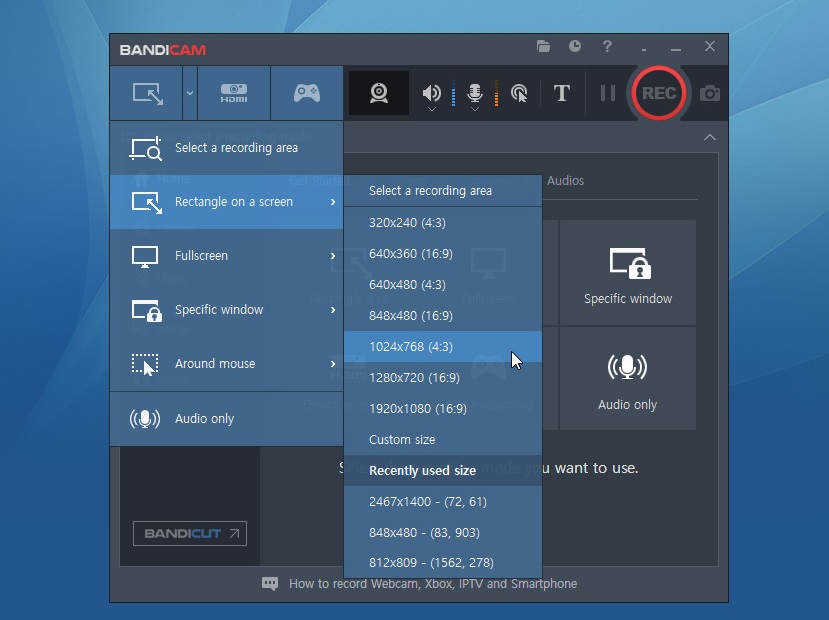Open the Around mouse submenu
829x620 pixels.
(226, 364)
